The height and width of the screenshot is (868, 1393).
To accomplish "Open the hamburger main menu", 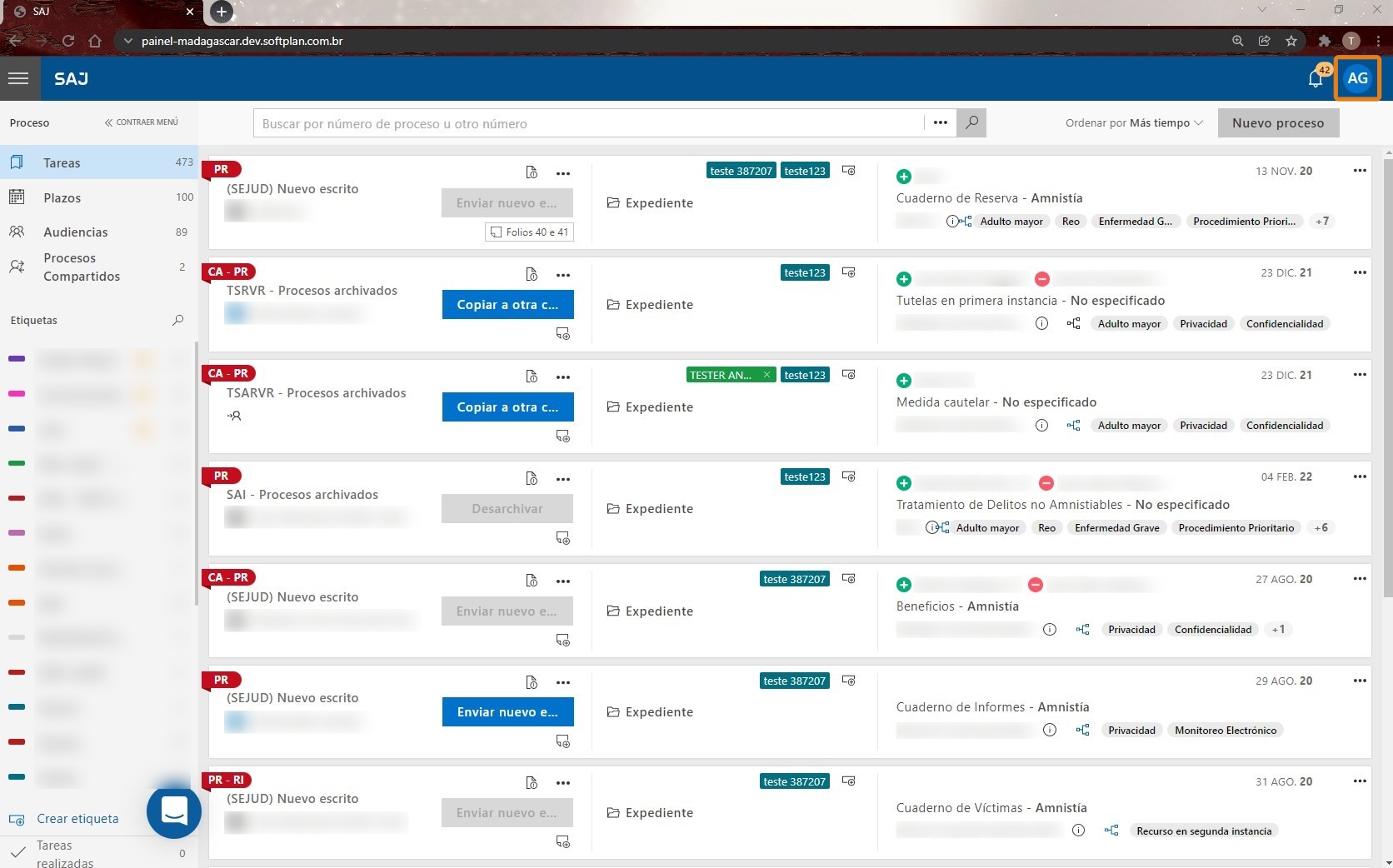I will tap(18, 78).
